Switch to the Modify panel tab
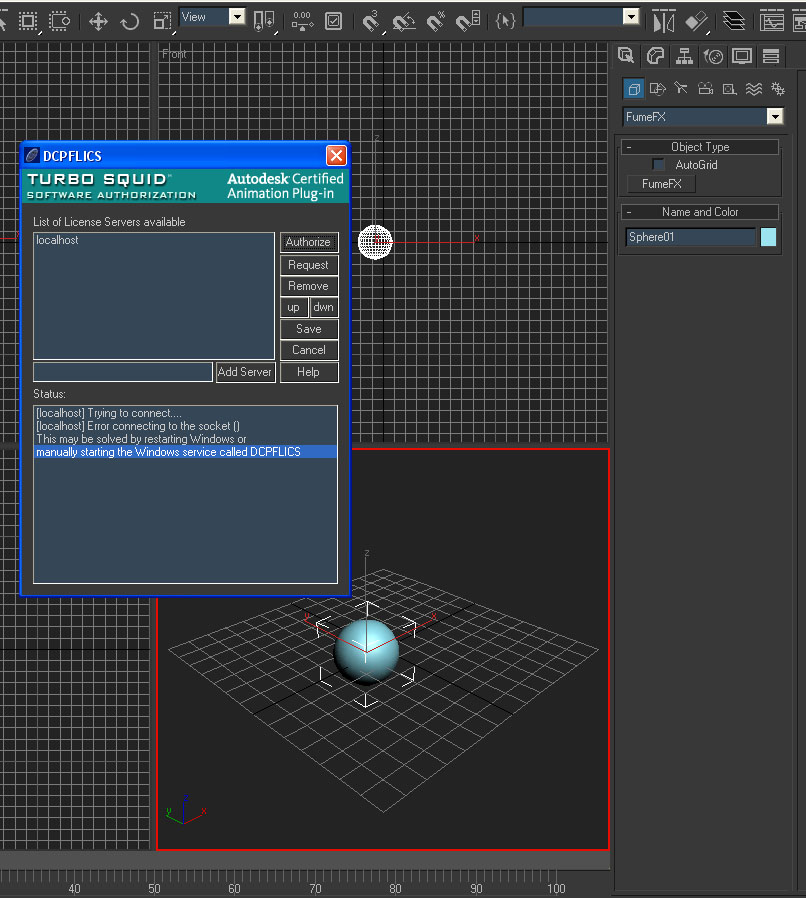The height and width of the screenshot is (898, 806). (x=655, y=56)
